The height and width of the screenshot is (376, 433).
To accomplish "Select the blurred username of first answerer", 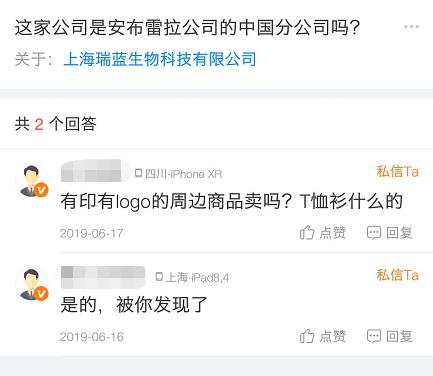I will [x=95, y=171].
